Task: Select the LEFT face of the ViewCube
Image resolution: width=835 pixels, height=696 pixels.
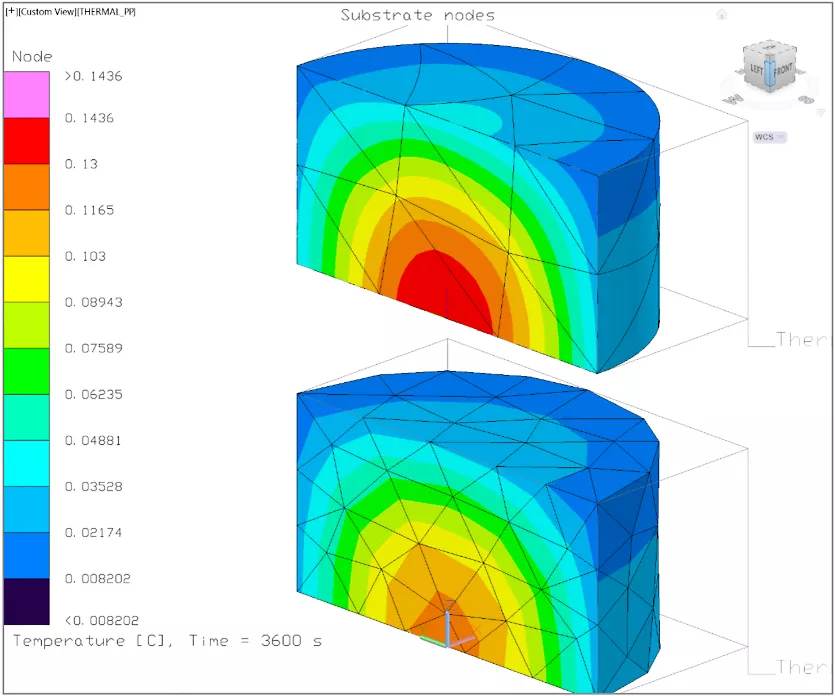Action: click(x=756, y=71)
